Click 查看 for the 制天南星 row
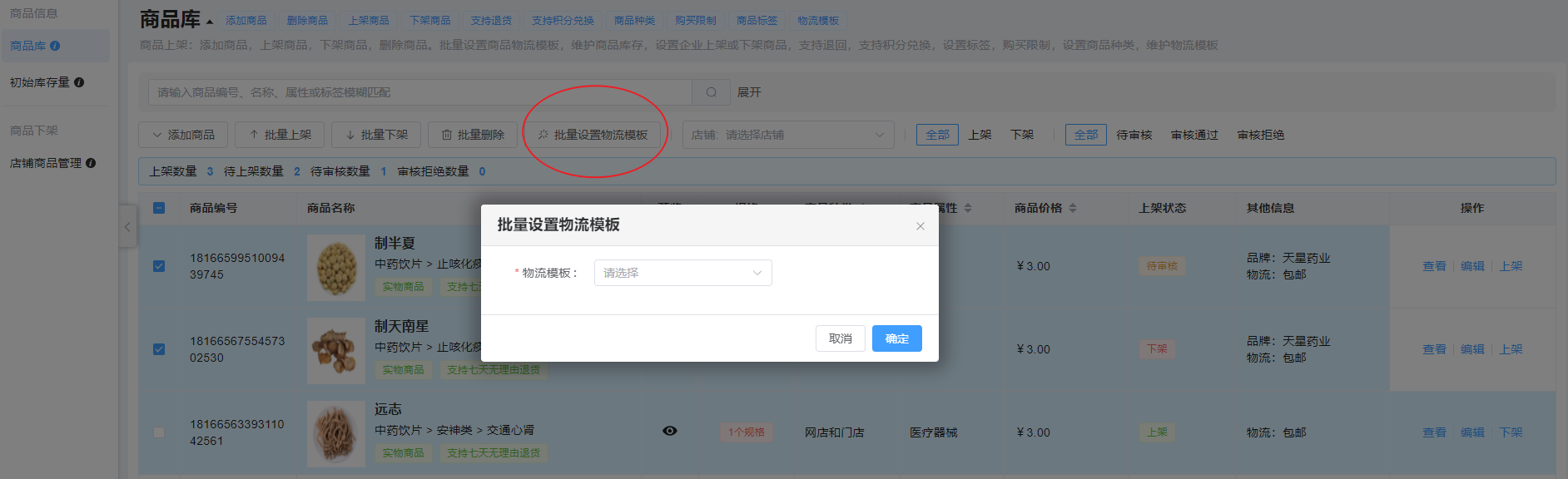This screenshot has width=1568, height=479. coord(1434,349)
